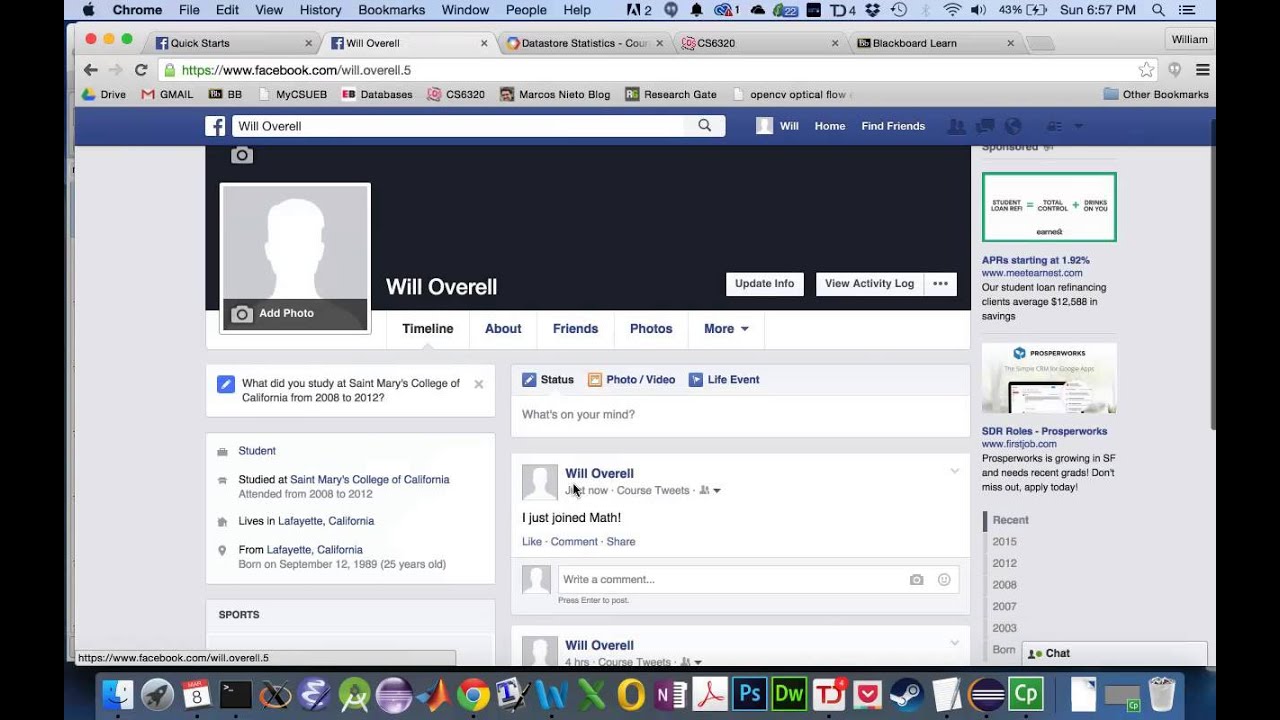Open Finder from the dock
This screenshot has height=720, width=1280.
(118, 694)
